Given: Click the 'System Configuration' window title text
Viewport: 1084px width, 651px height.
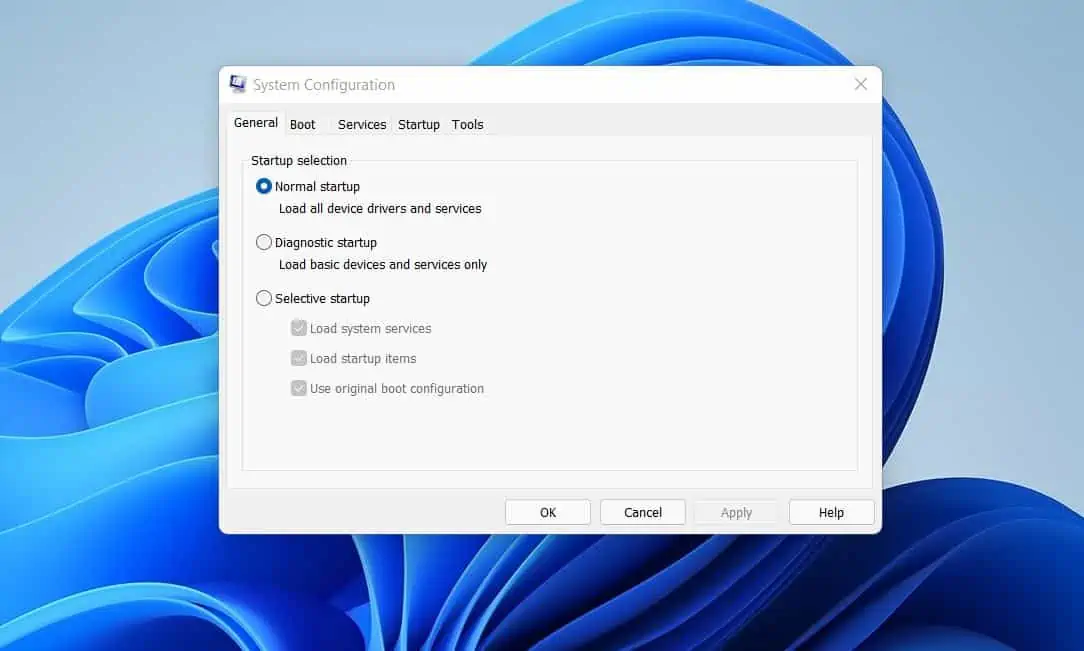Looking at the screenshot, I should click(x=324, y=85).
